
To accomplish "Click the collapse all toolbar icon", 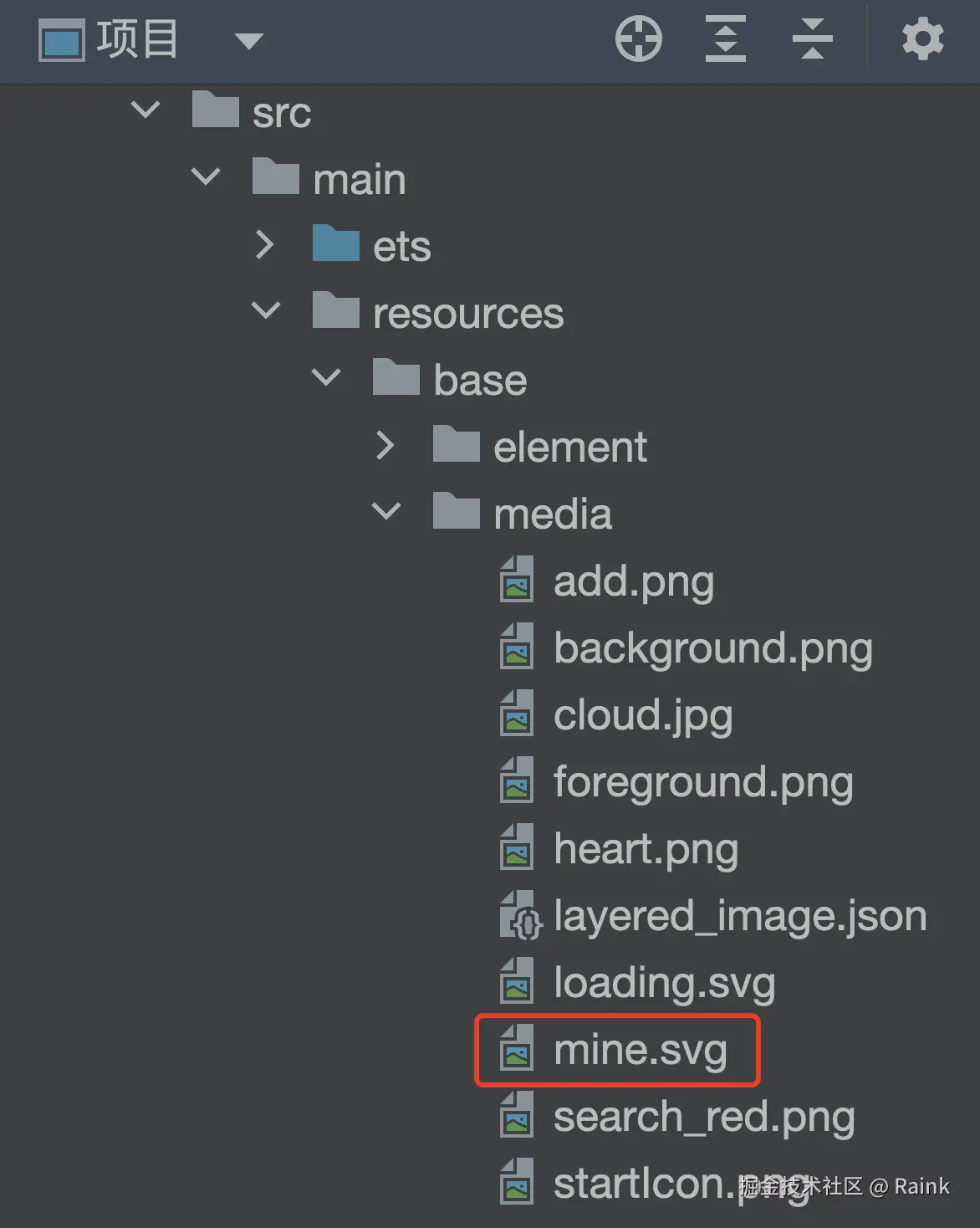I will point(812,39).
